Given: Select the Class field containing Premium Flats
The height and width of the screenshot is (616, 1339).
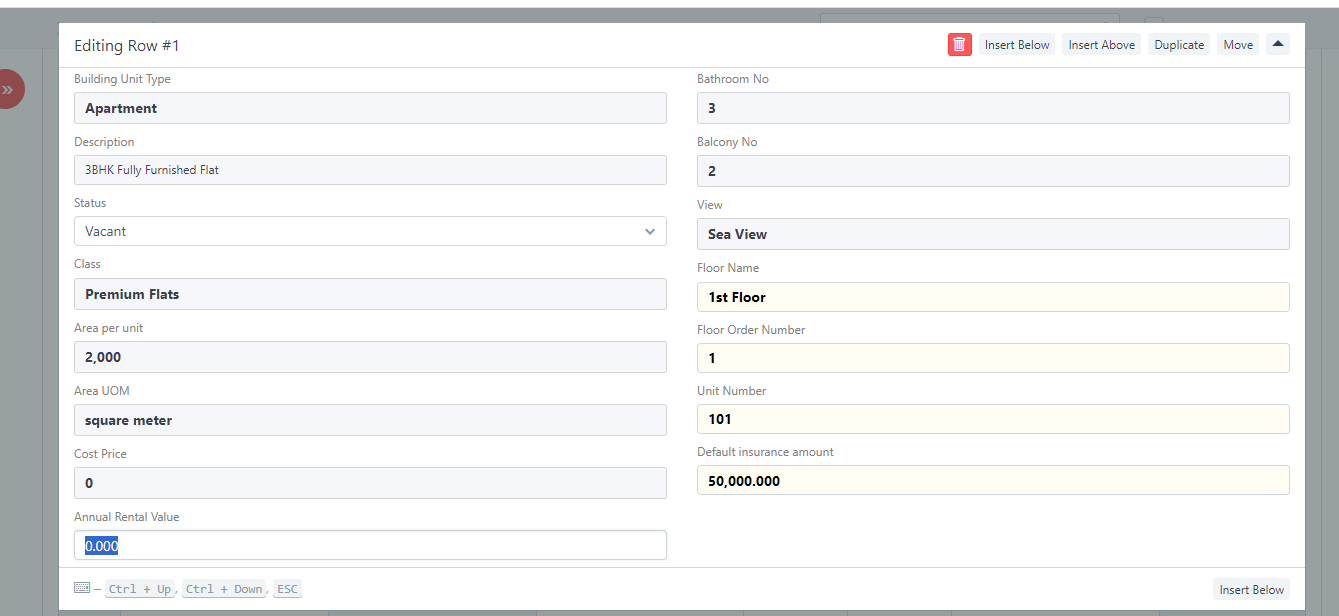Looking at the screenshot, I should pos(370,294).
